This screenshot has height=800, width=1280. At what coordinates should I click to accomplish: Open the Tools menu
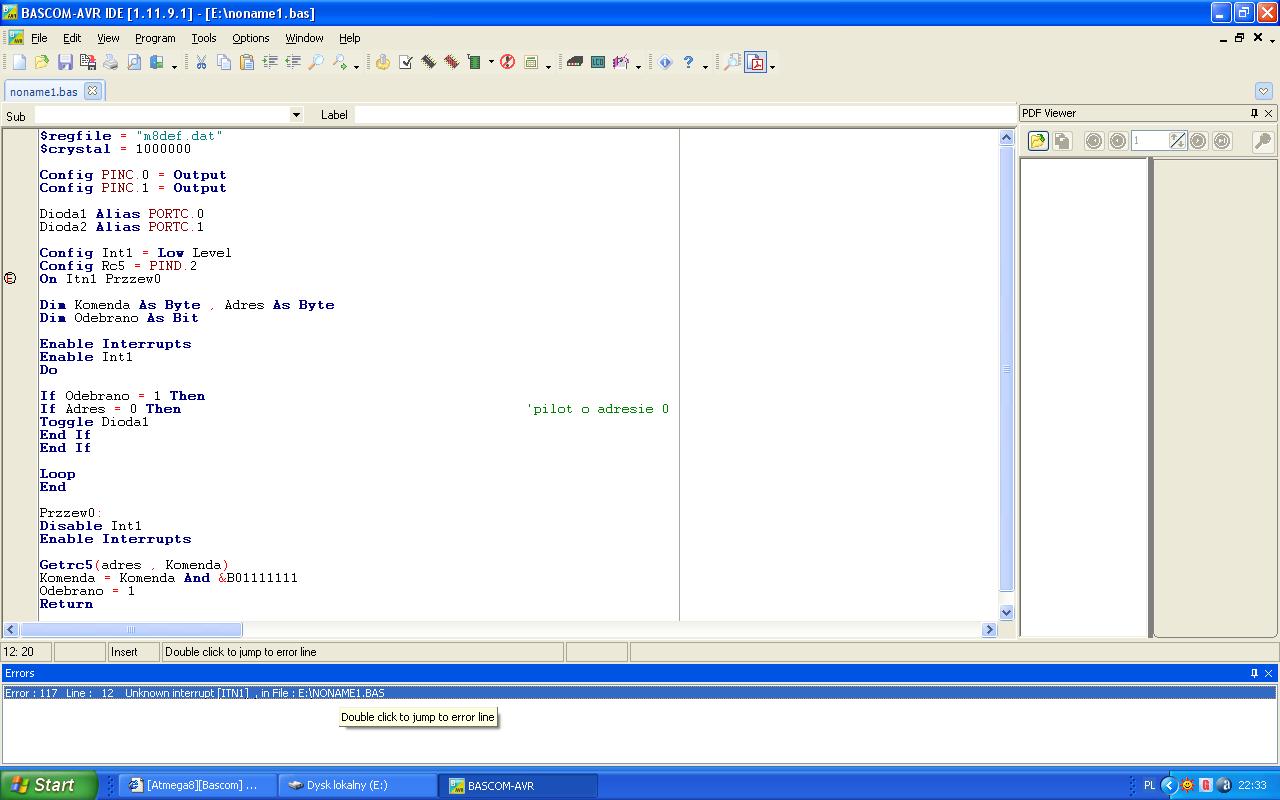pos(204,38)
